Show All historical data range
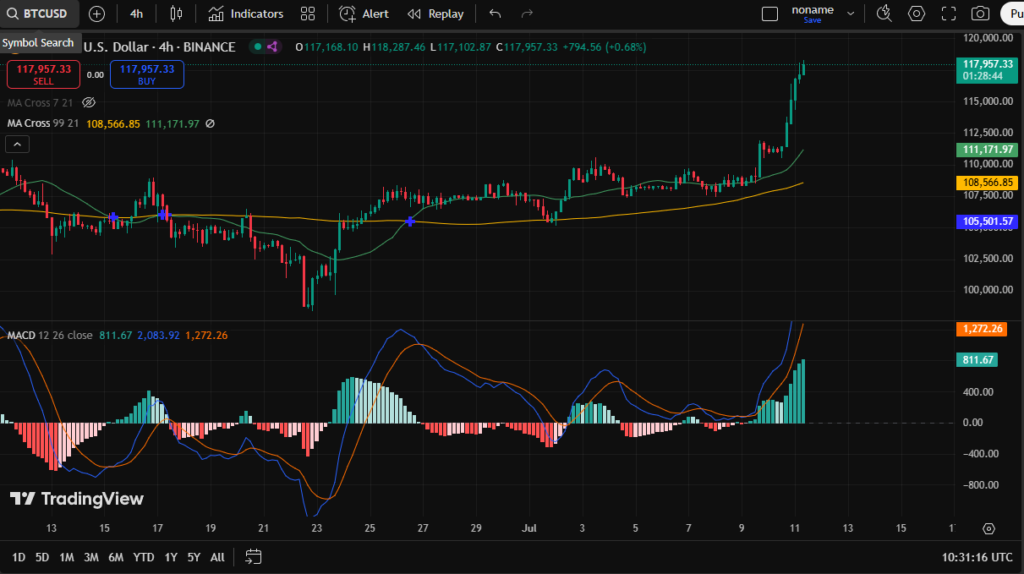 coord(217,557)
